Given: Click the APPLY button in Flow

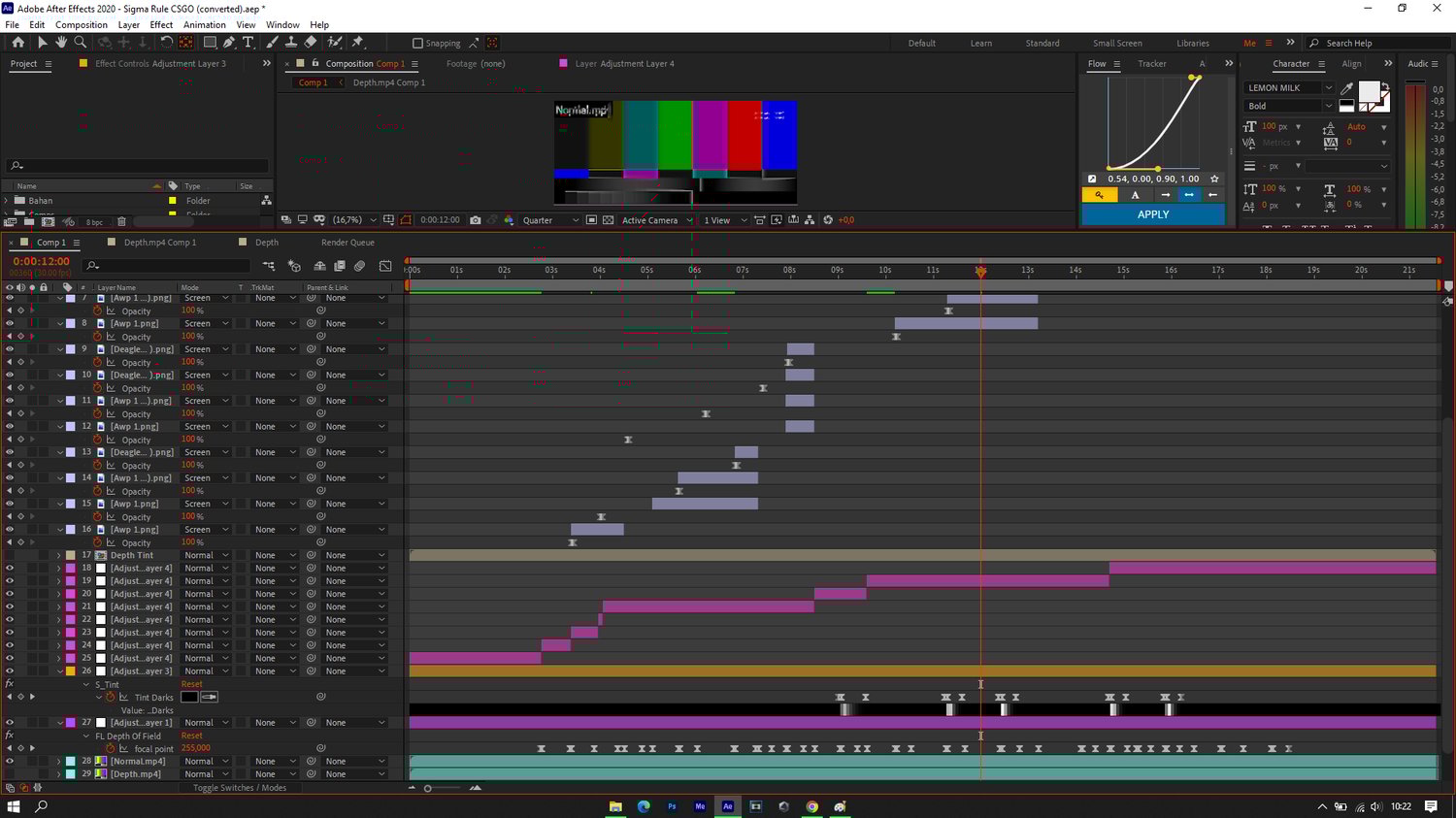Looking at the screenshot, I should click(x=1153, y=214).
